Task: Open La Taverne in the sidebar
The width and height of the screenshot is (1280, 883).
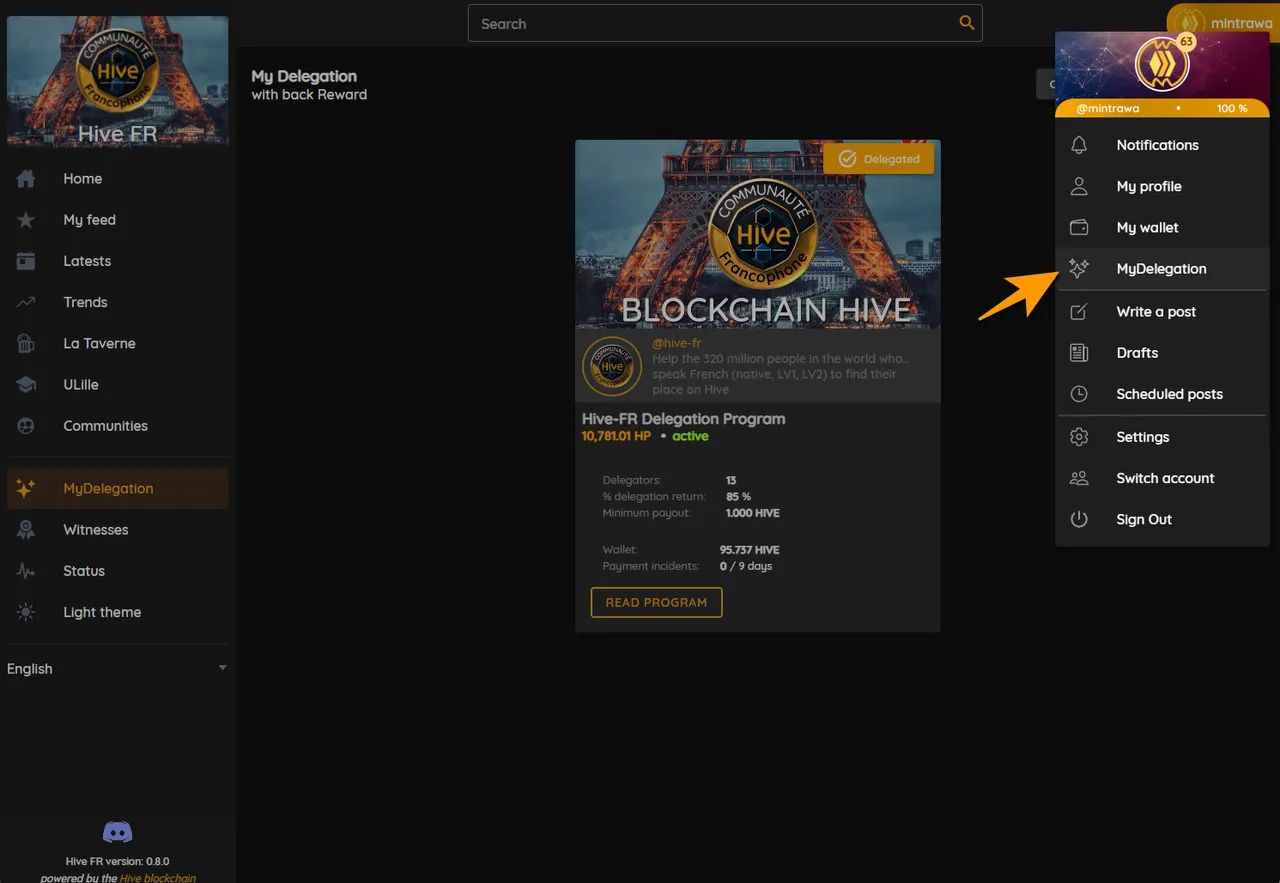Action: [x=118, y=343]
